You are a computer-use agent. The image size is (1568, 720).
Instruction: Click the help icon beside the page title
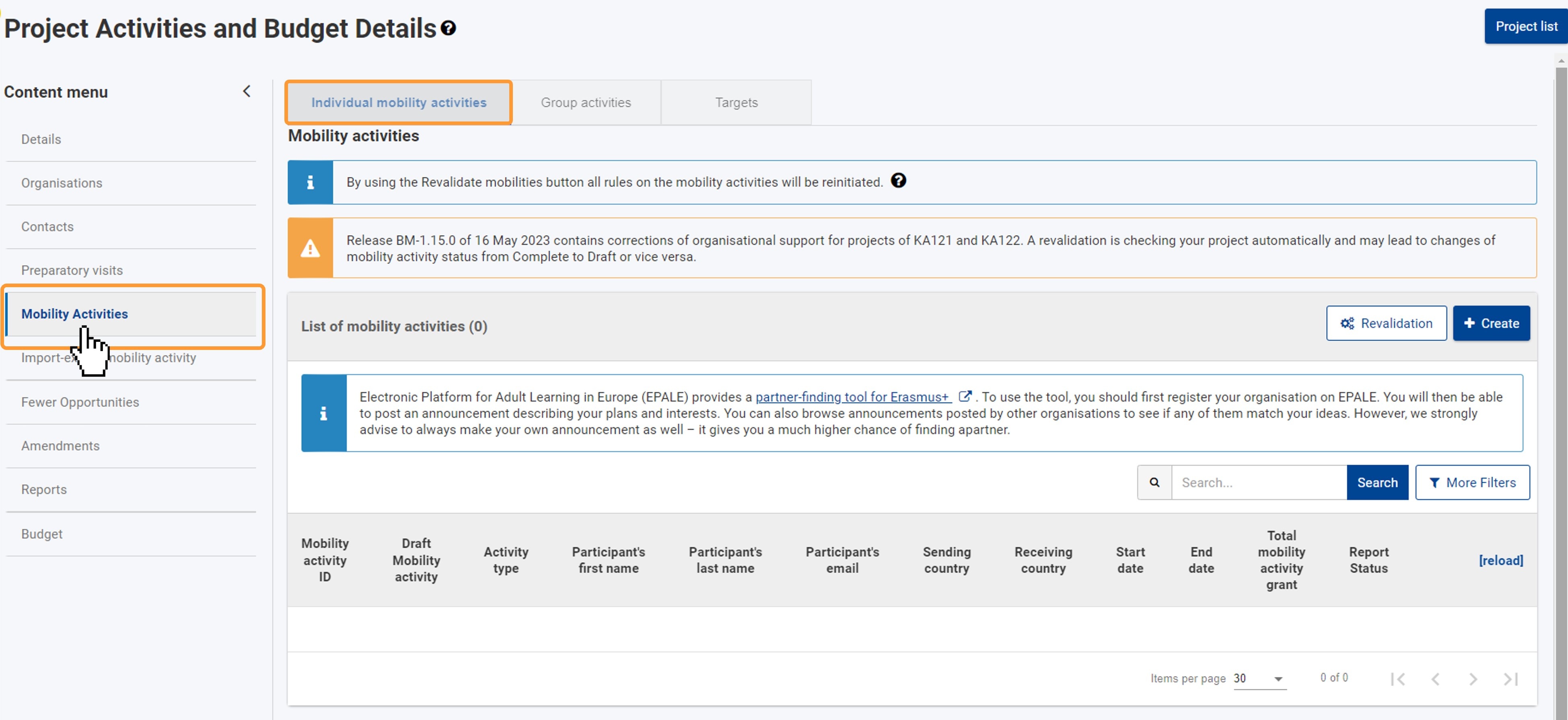click(x=449, y=28)
